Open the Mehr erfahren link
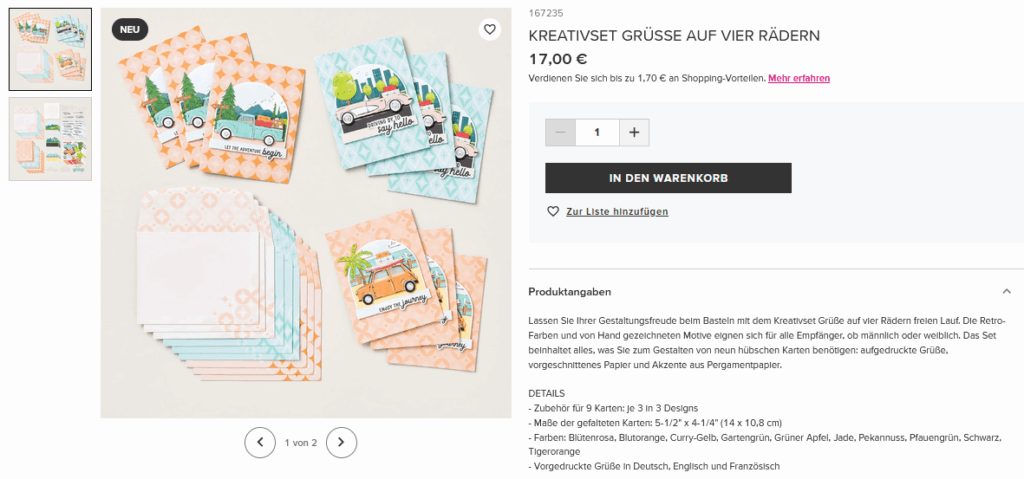 click(x=799, y=78)
